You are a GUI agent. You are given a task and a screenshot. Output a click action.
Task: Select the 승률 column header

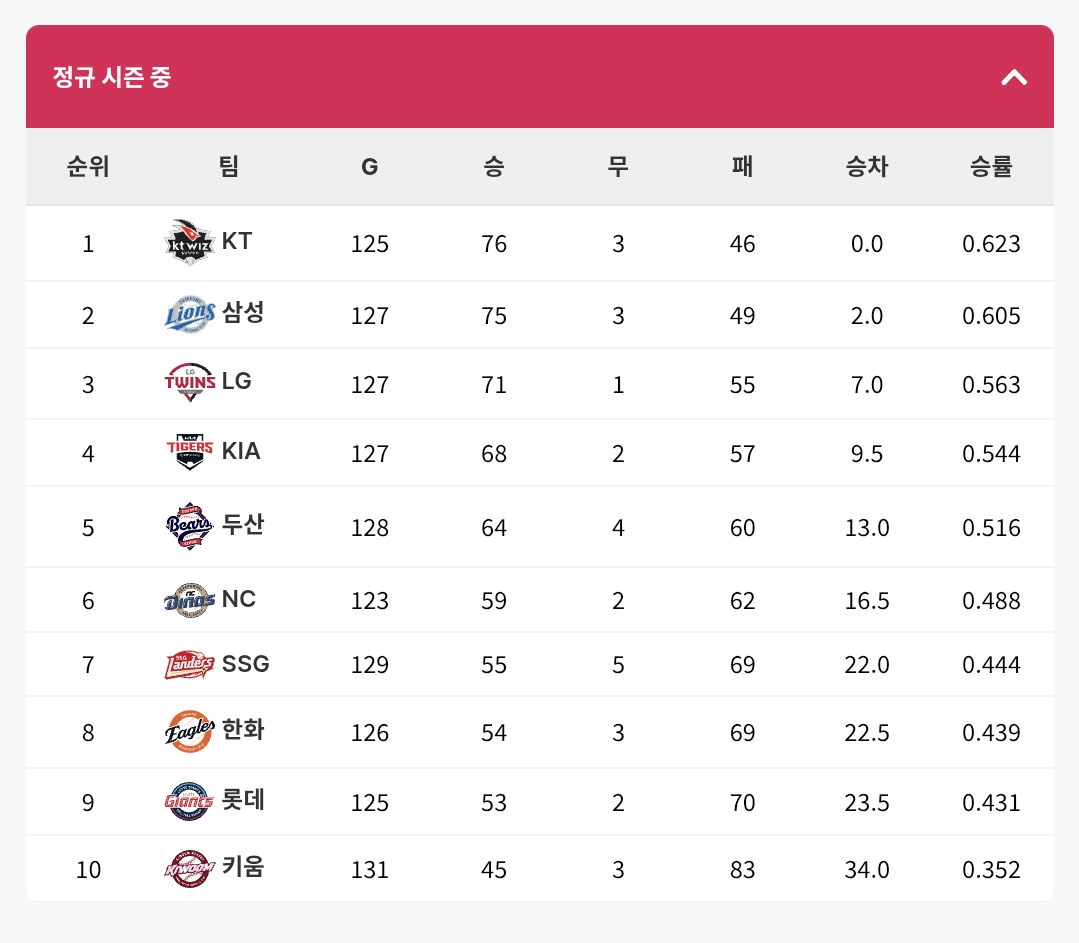coord(991,166)
